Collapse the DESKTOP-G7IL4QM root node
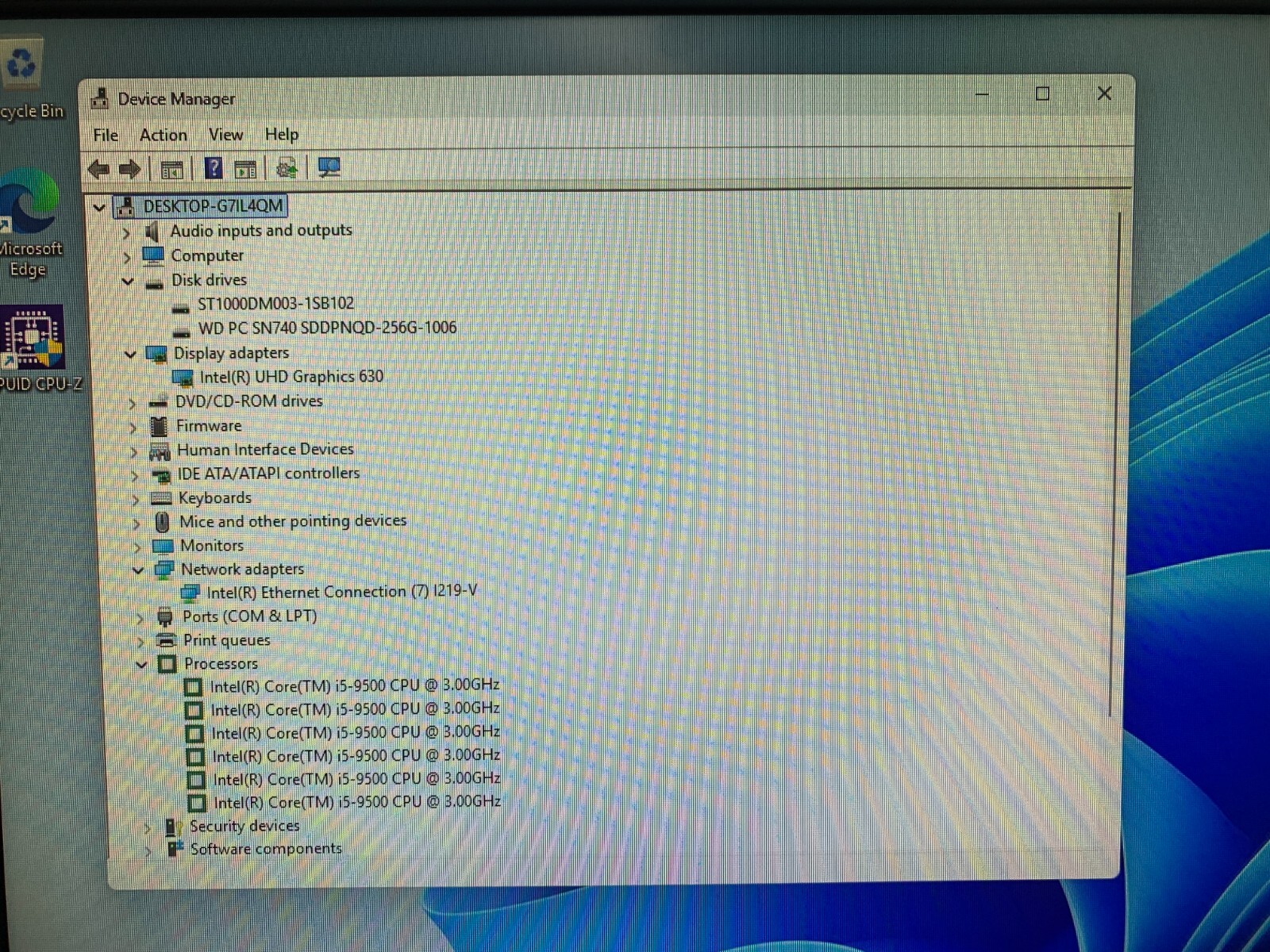Viewport: 1270px width, 952px height. coord(99,208)
